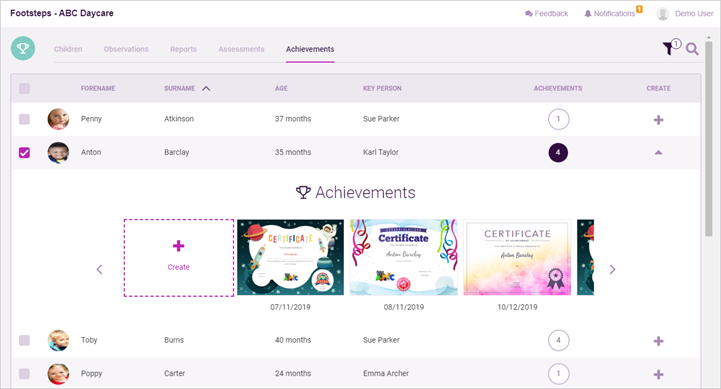Untick the checkbox for Anton Barclay
Viewport: 721px width, 389px height.
pyautogui.click(x=24, y=153)
